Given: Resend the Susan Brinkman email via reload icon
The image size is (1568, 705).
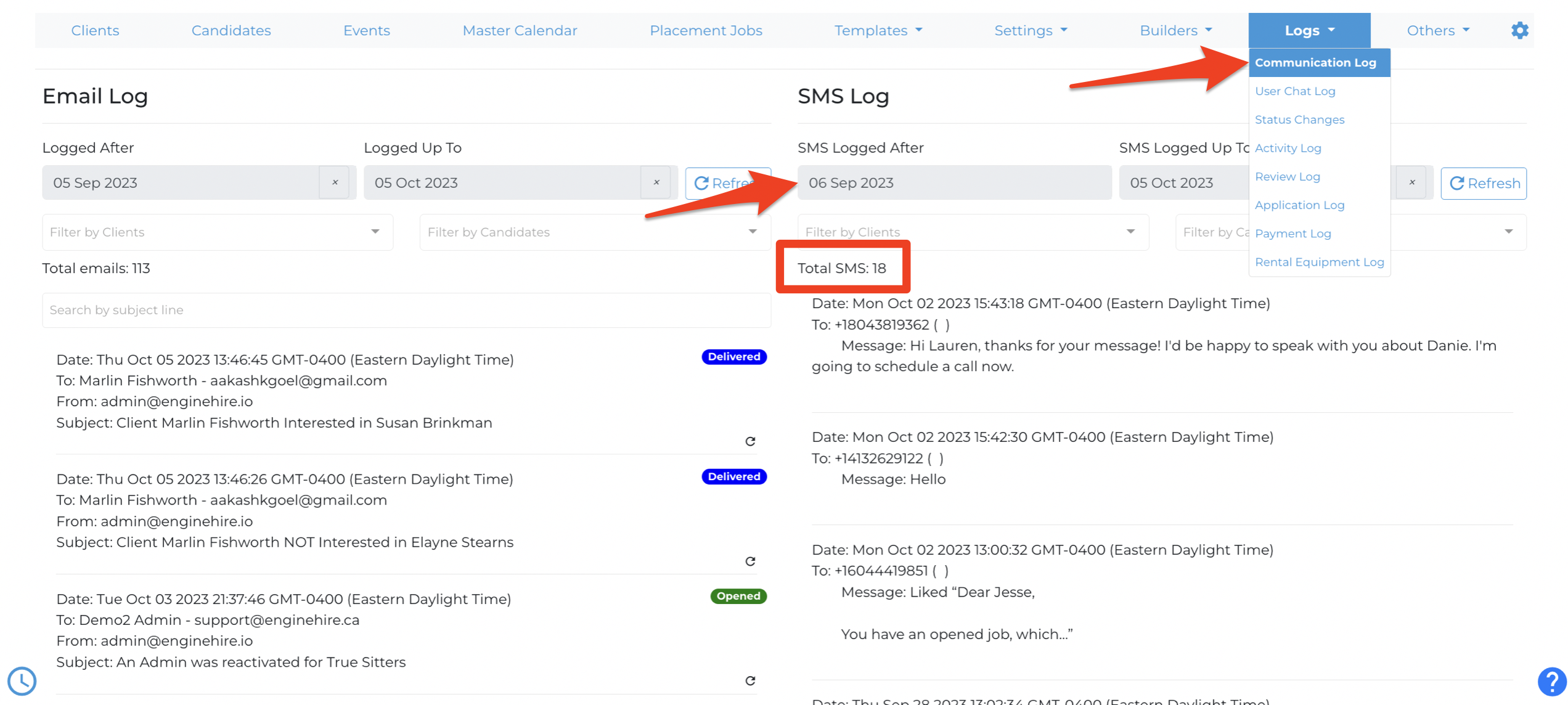Looking at the screenshot, I should tap(750, 441).
